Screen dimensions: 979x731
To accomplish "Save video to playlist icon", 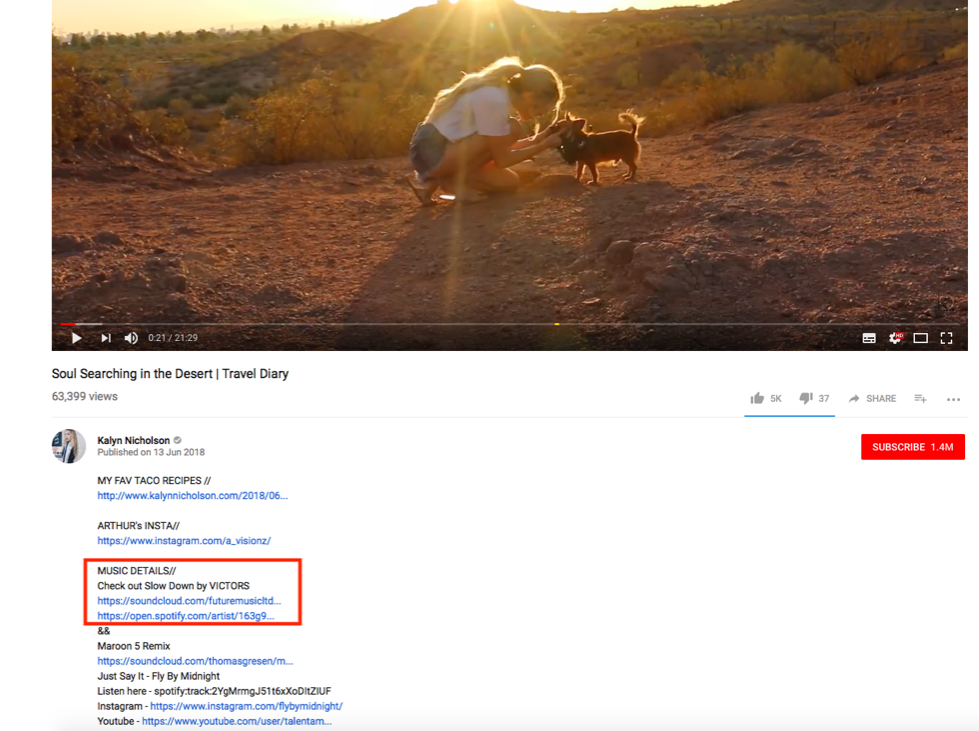I will pos(920,398).
